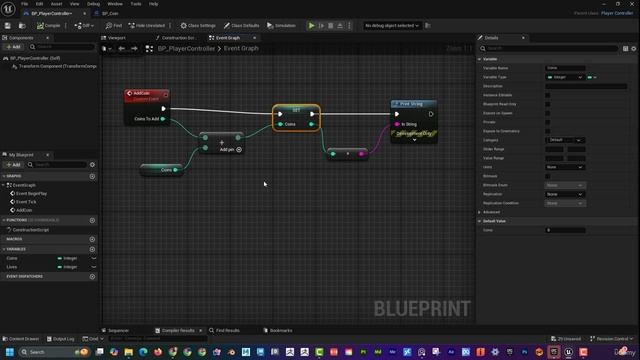640x360 pixels.
Task: Open Class Settings
Action: 198,26
